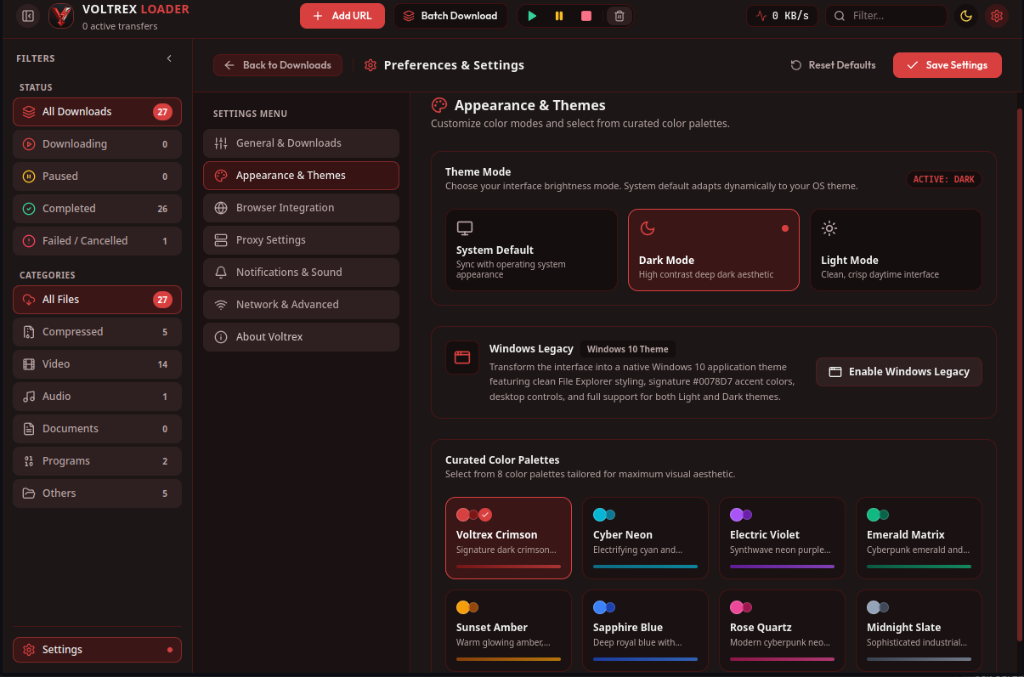Click the '0 active transfers' text
The width and height of the screenshot is (1024, 677).
click(x=120, y=26)
